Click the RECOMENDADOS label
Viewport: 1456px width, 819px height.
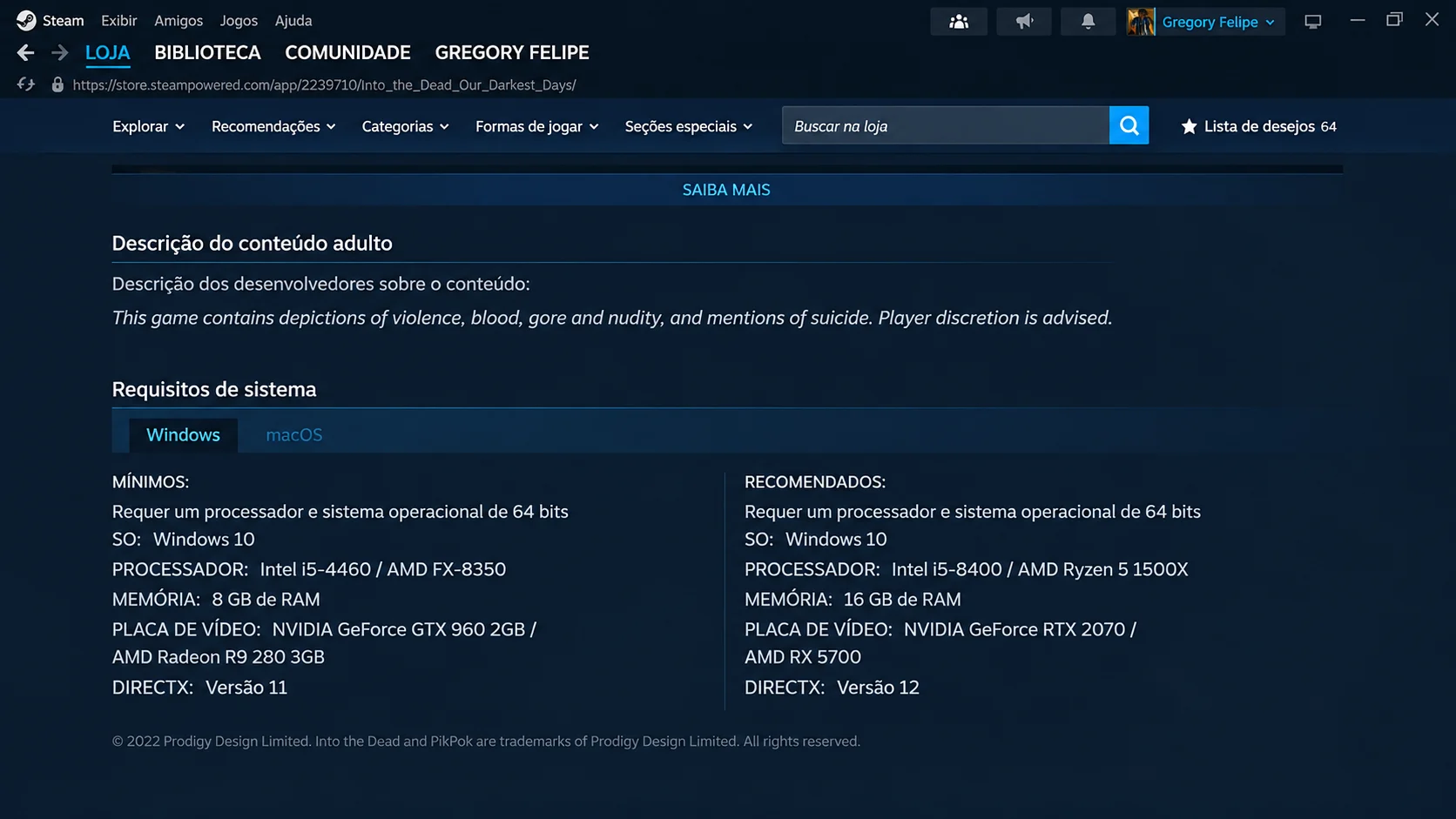tap(815, 482)
